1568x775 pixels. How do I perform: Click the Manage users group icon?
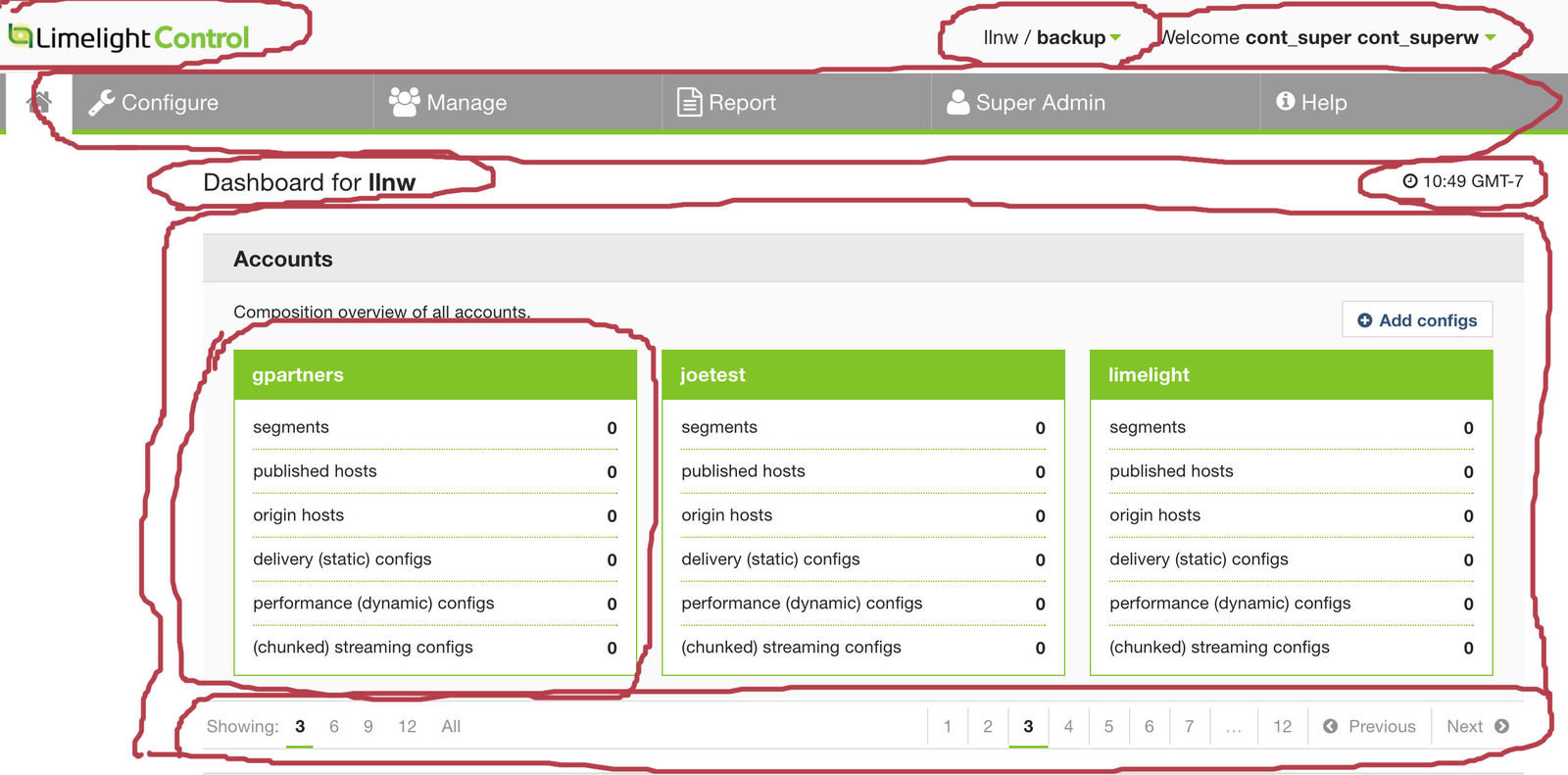click(x=404, y=102)
